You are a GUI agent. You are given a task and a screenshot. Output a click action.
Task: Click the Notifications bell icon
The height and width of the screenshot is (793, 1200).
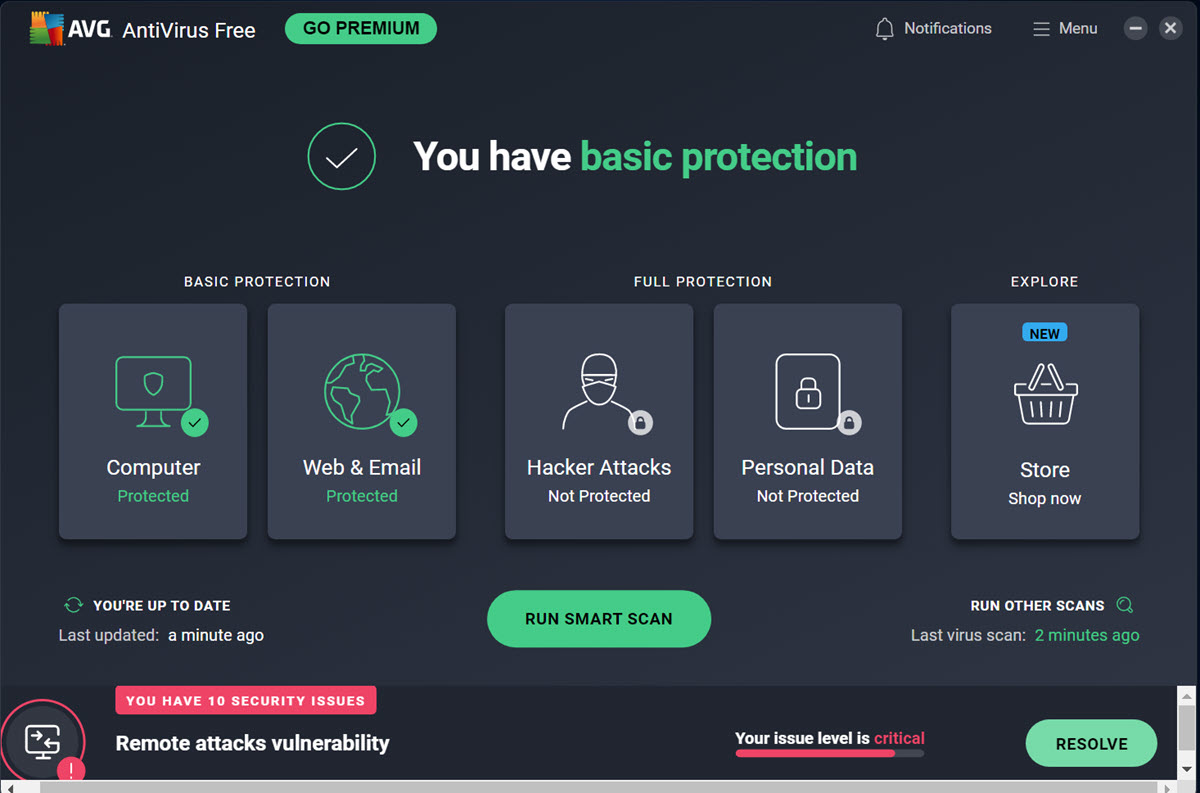tap(884, 29)
